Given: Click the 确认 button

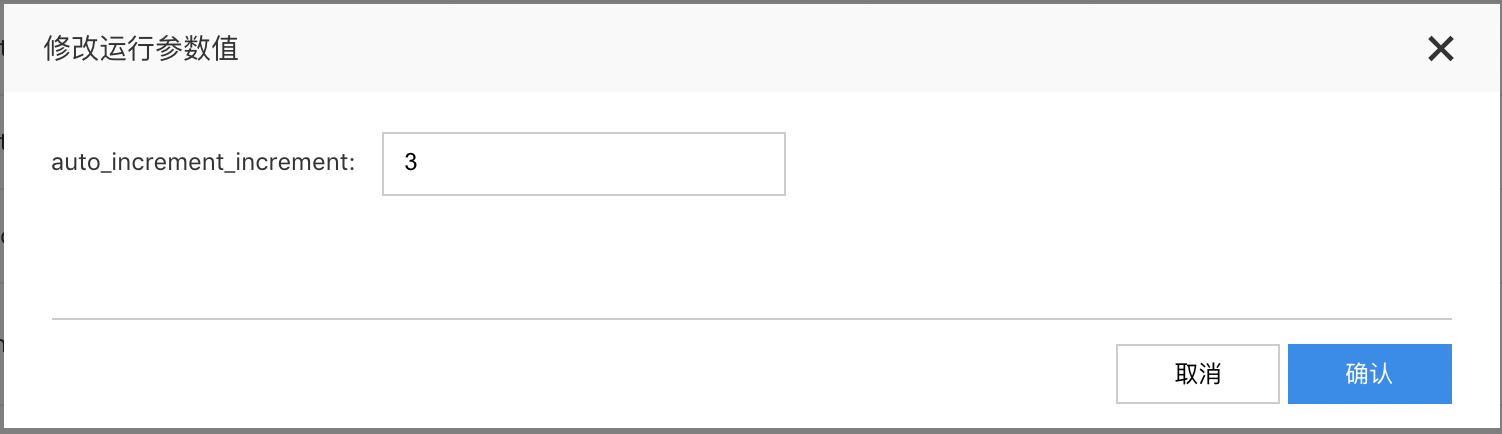Looking at the screenshot, I should (1369, 374).
